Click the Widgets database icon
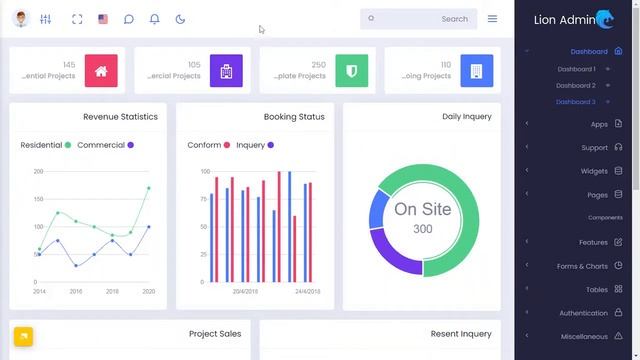Viewport: 640px width, 360px height. 618,171
